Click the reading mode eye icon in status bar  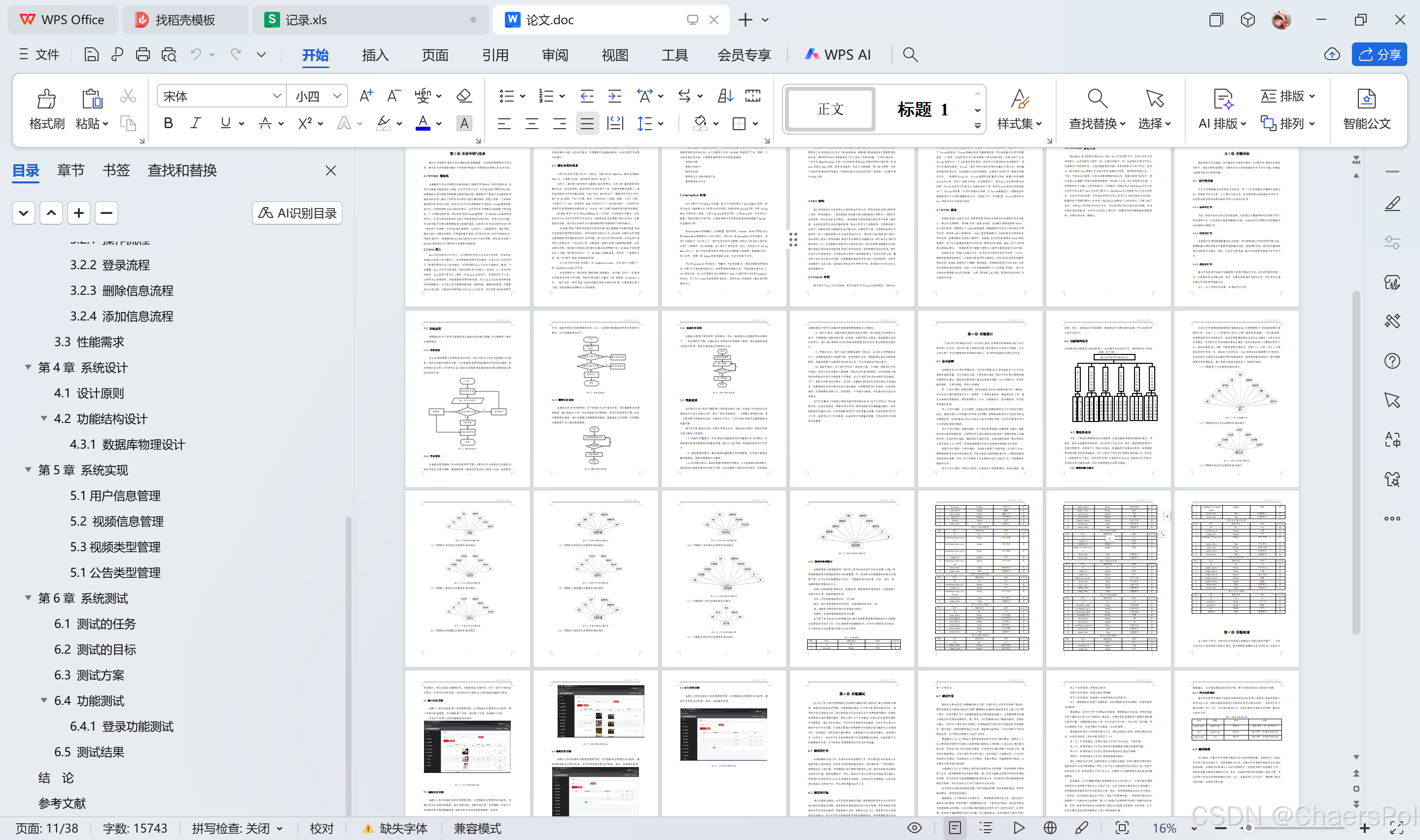915,828
